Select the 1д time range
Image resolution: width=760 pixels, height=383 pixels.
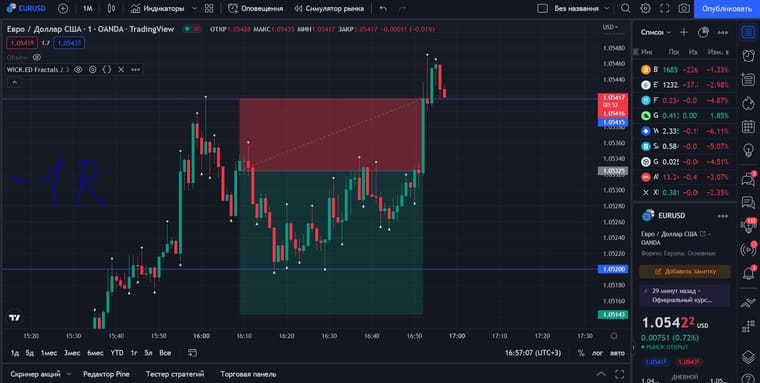click(15, 353)
